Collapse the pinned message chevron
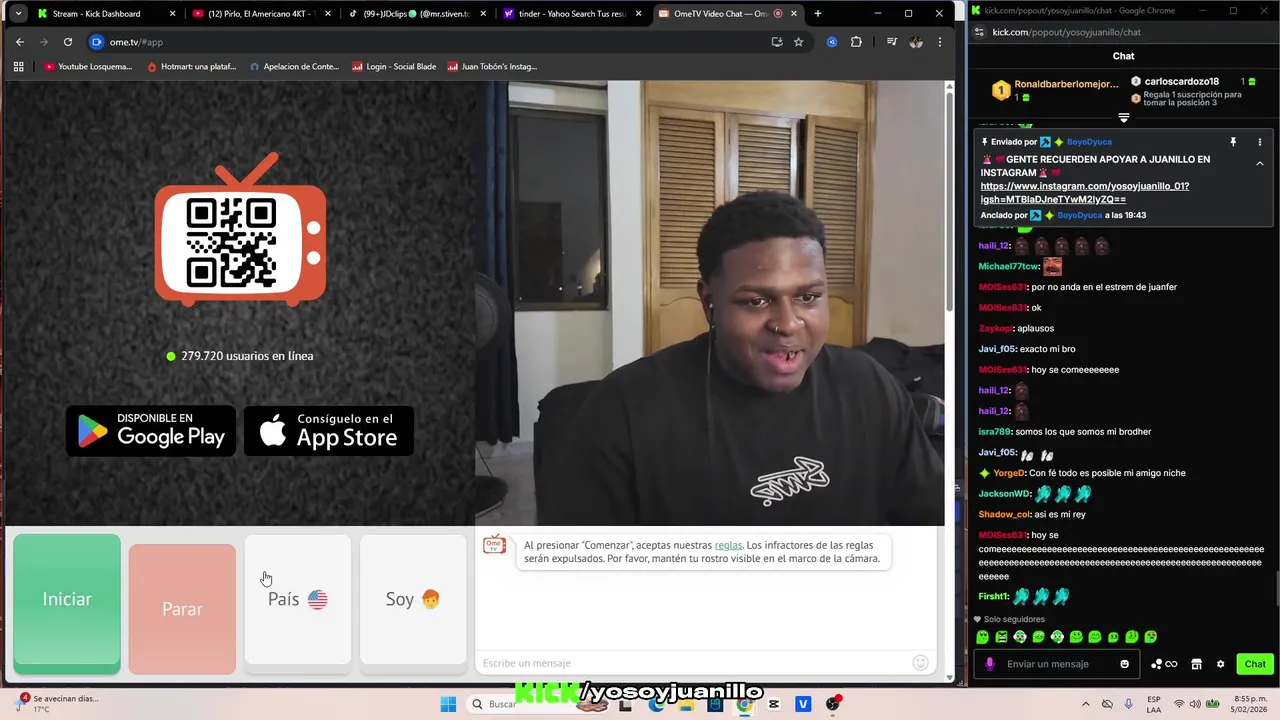The height and width of the screenshot is (720, 1280). [1259, 163]
